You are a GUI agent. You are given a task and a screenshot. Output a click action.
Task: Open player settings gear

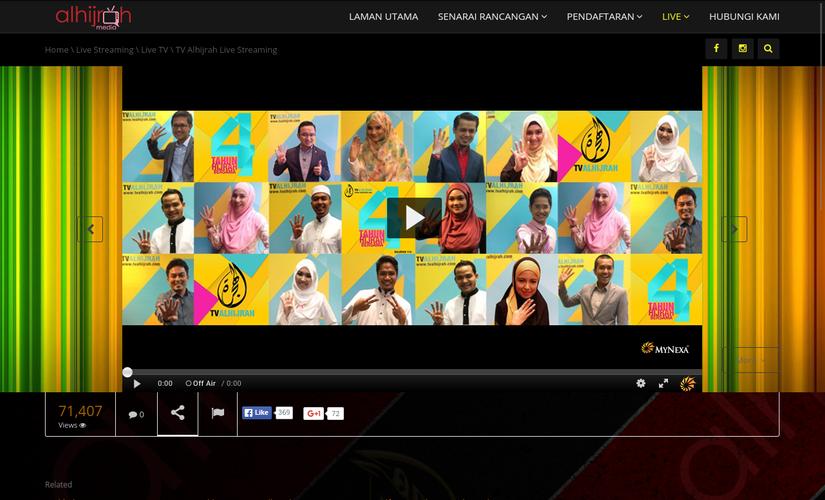640,383
